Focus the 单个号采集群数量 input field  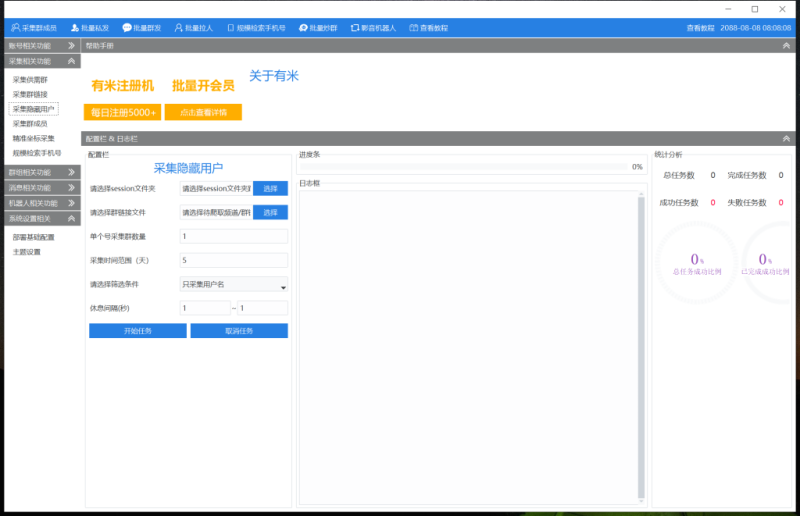234,236
